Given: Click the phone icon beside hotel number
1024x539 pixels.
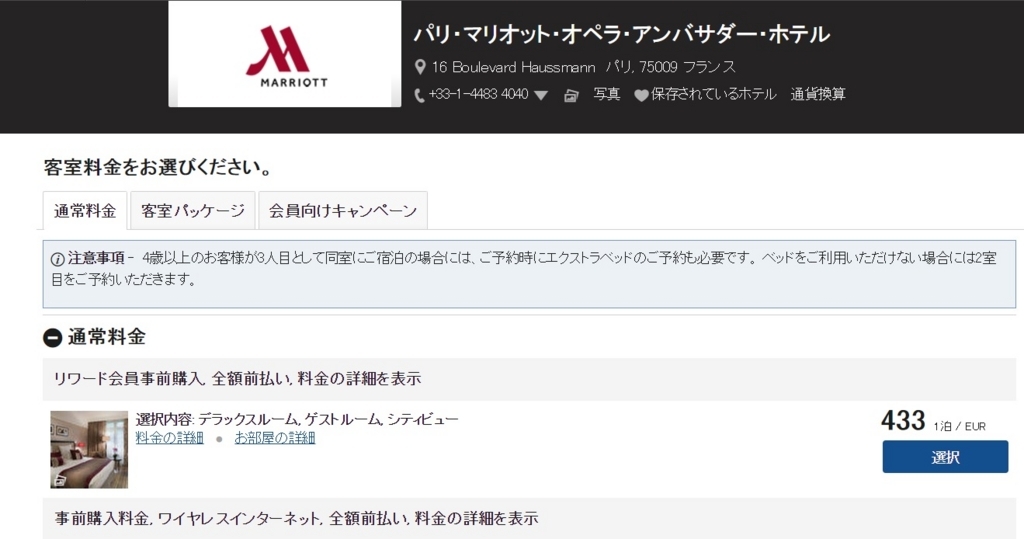Looking at the screenshot, I should [419, 95].
